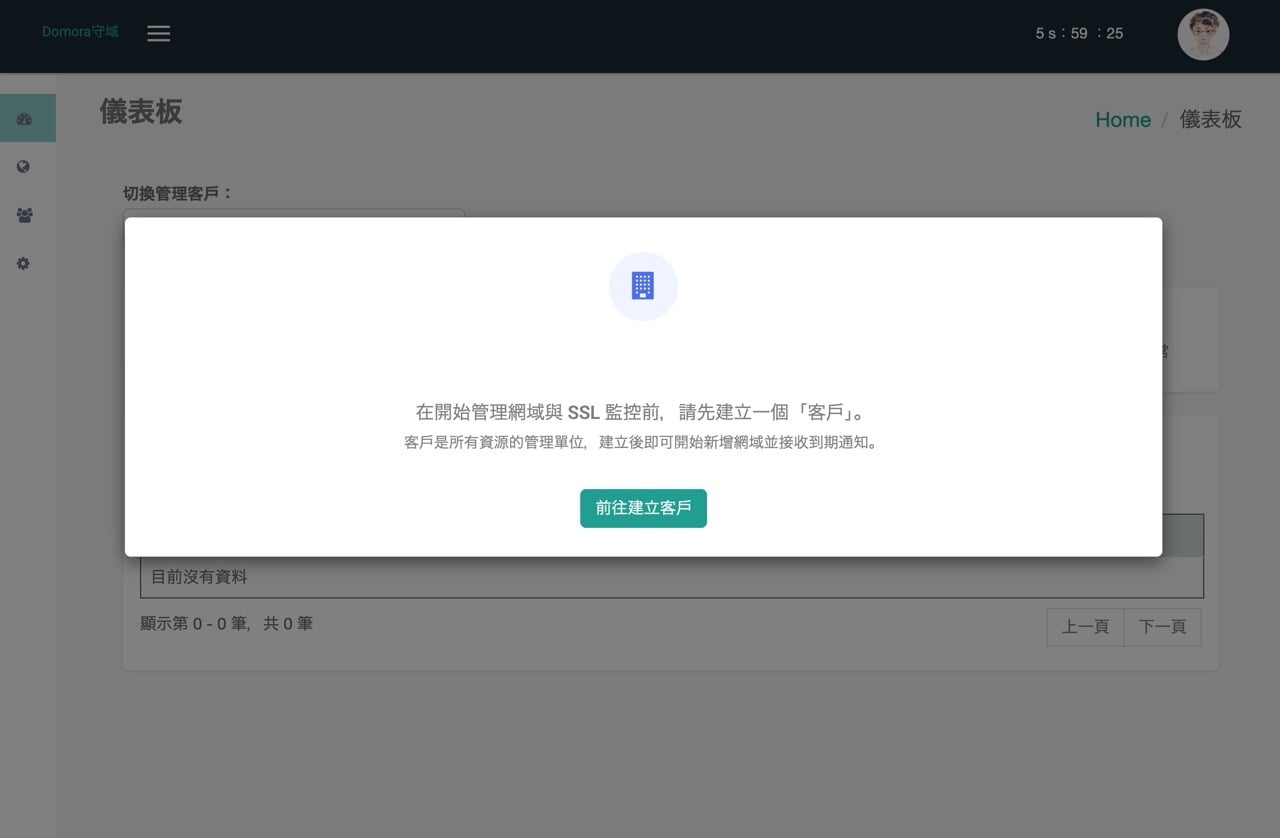
Task: Open the users group icon in sidebar
Action: click(24, 215)
